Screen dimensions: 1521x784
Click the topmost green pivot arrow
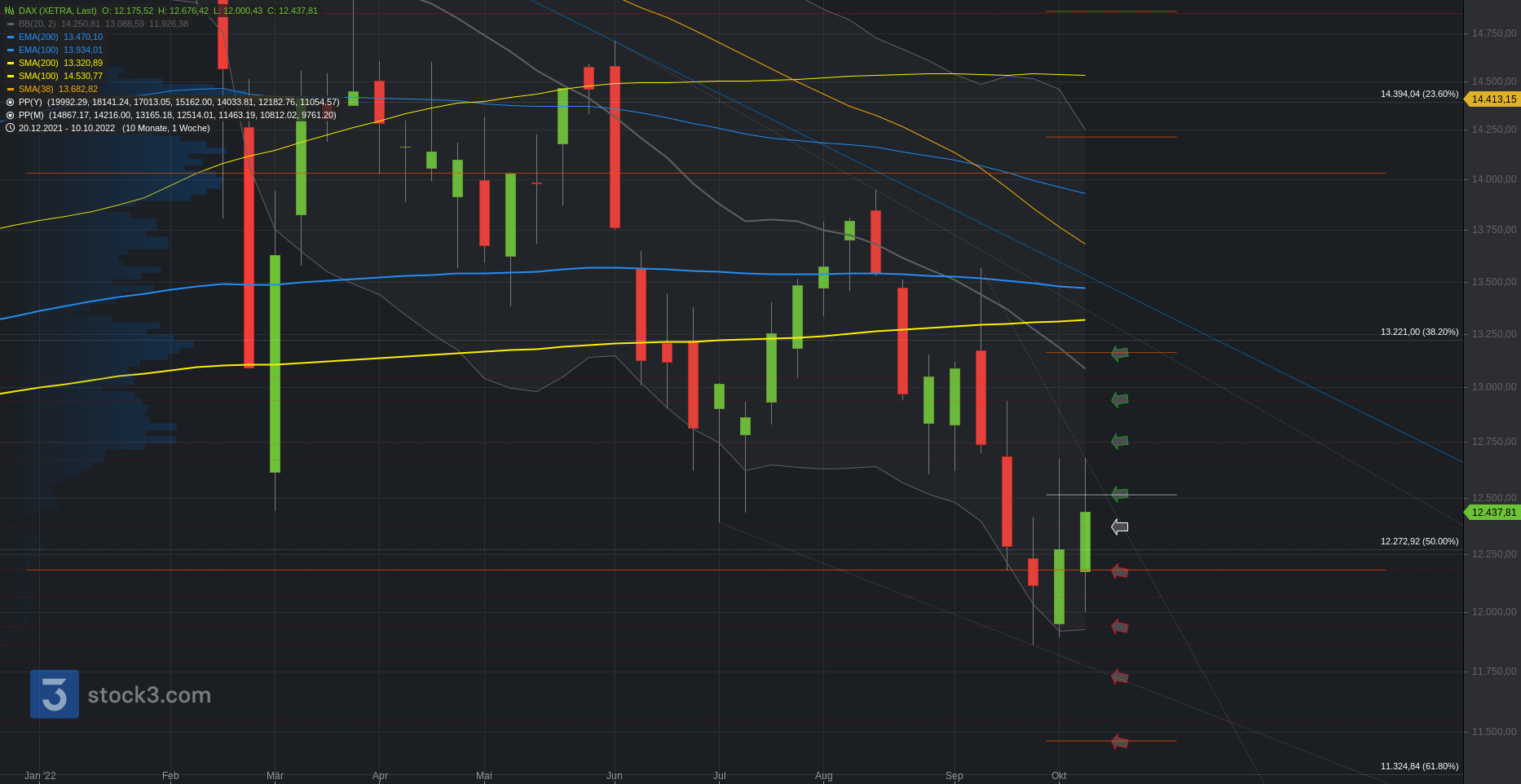[x=1120, y=353]
